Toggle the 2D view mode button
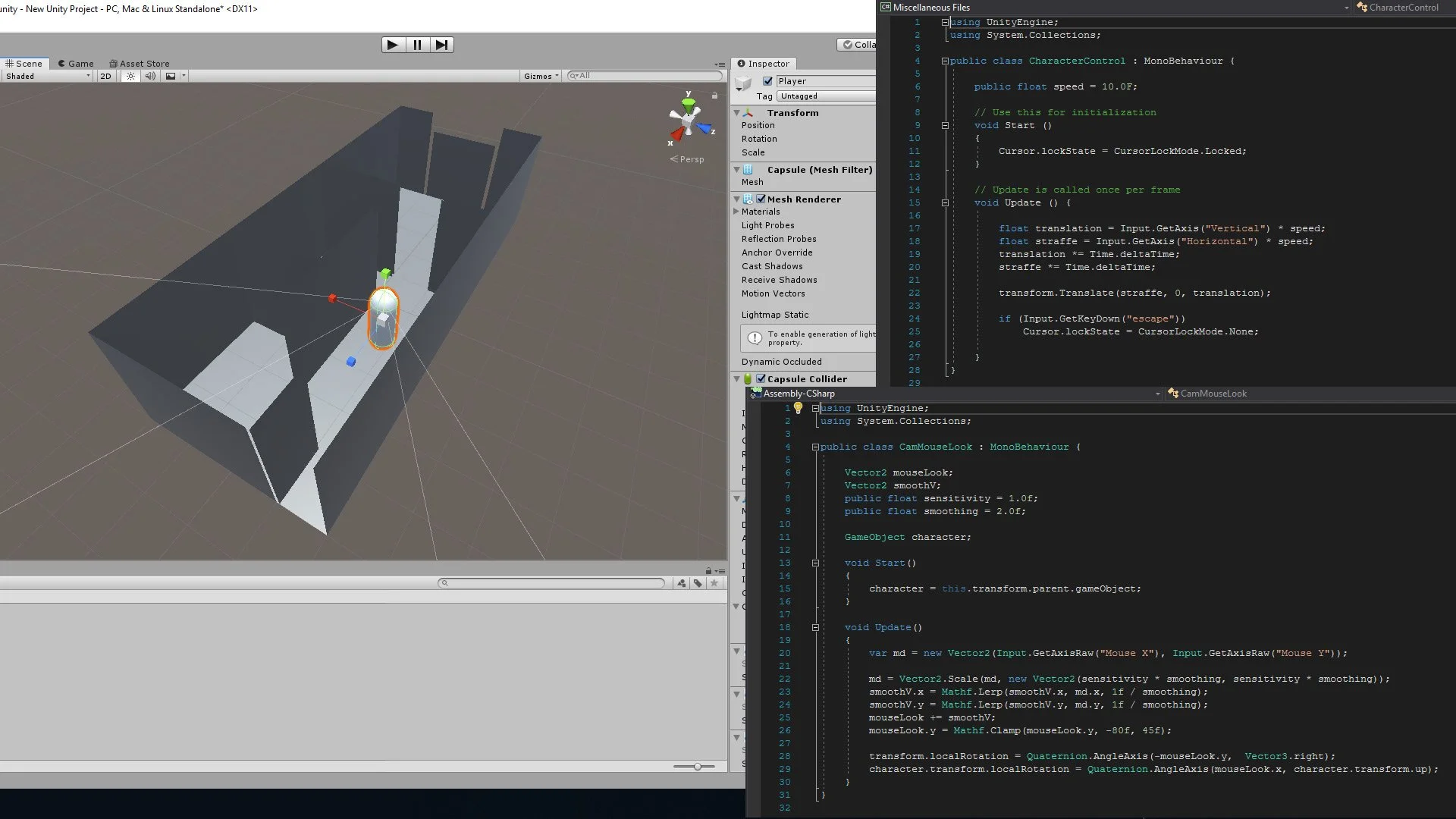The width and height of the screenshot is (1456, 819). [105, 76]
